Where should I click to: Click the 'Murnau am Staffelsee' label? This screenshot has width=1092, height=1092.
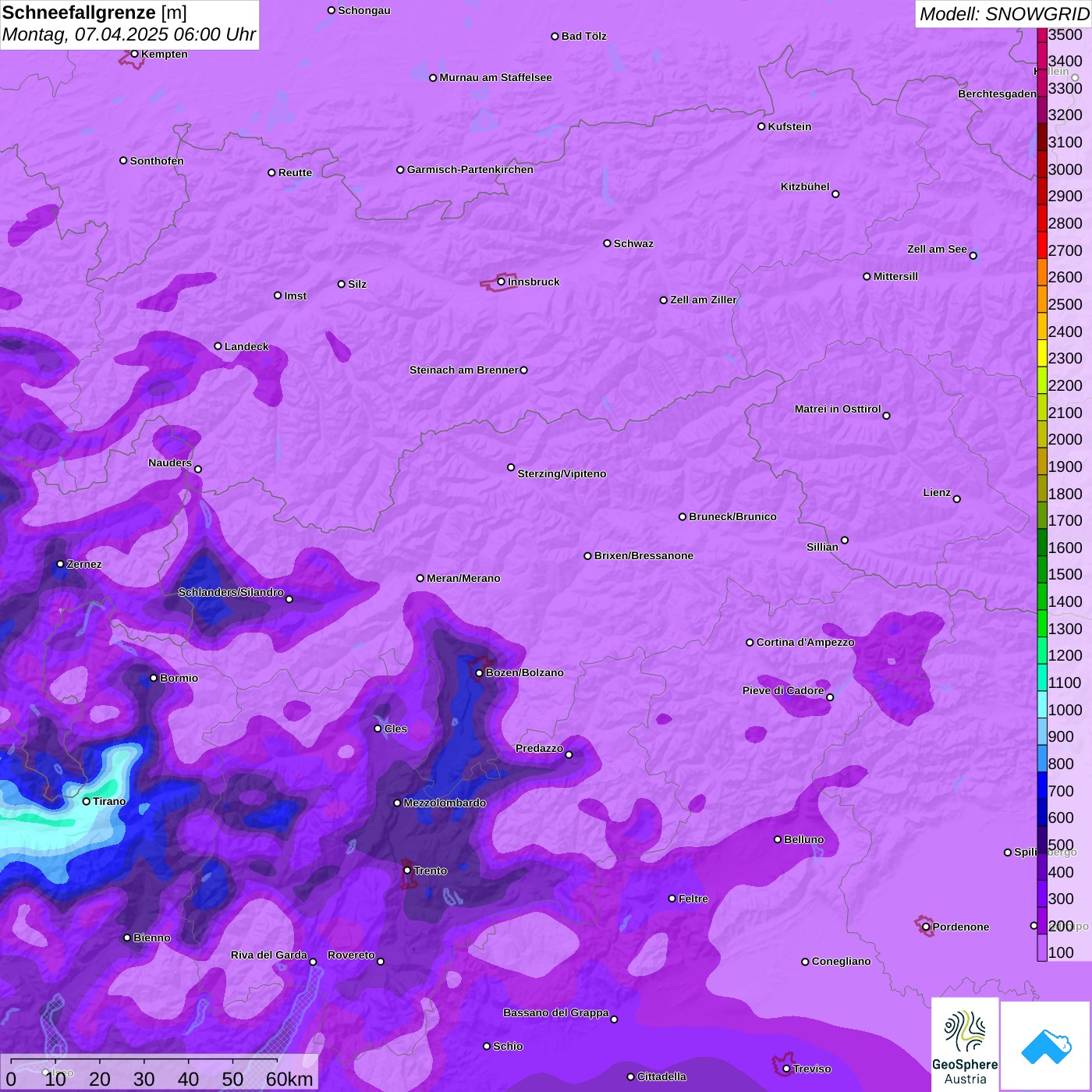pos(496,77)
